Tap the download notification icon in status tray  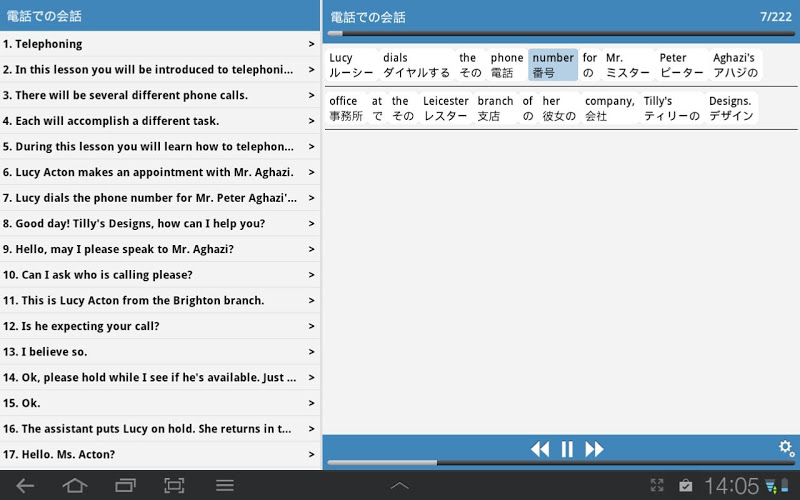tap(770, 486)
